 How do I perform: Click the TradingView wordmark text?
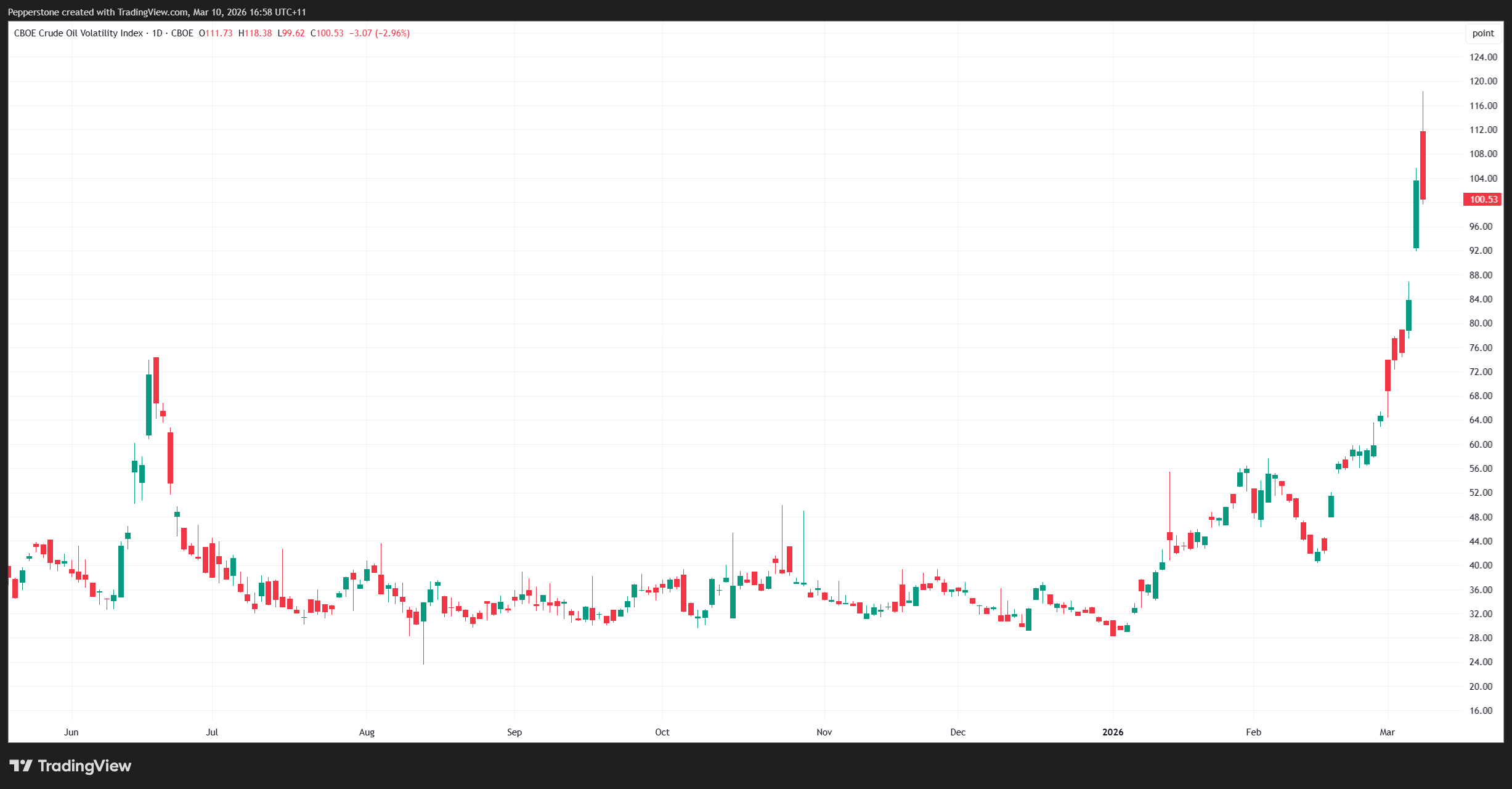[84, 766]
